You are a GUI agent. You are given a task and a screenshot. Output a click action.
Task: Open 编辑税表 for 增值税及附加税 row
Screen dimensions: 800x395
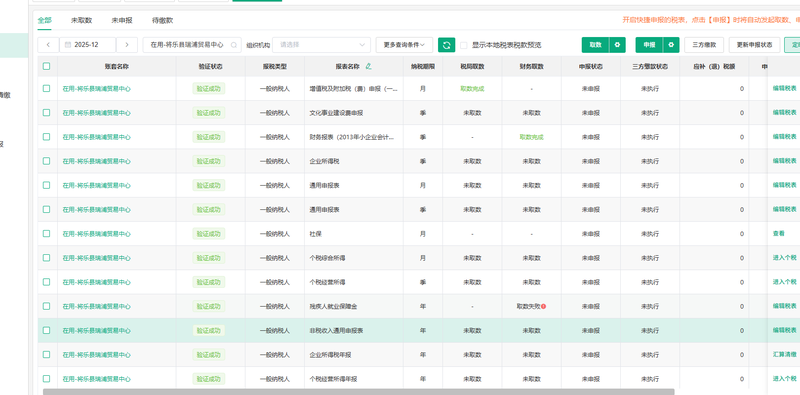[784, 88]
